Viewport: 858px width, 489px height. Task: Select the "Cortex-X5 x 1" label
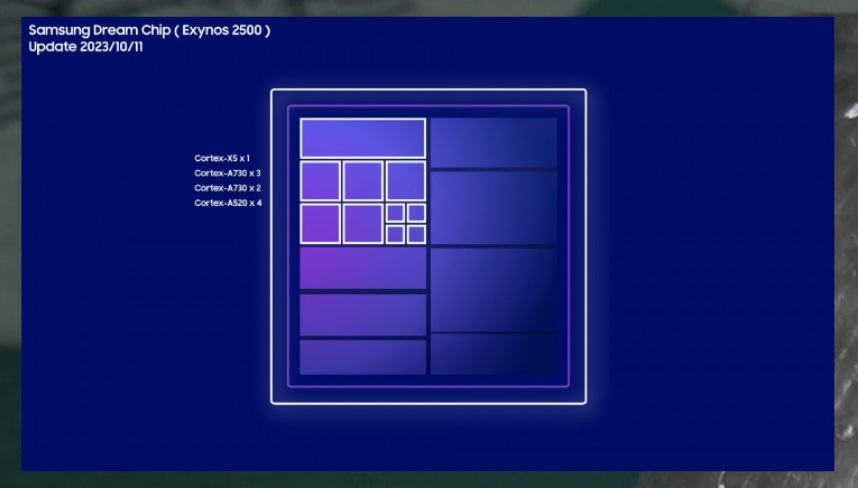pos(222,158)
